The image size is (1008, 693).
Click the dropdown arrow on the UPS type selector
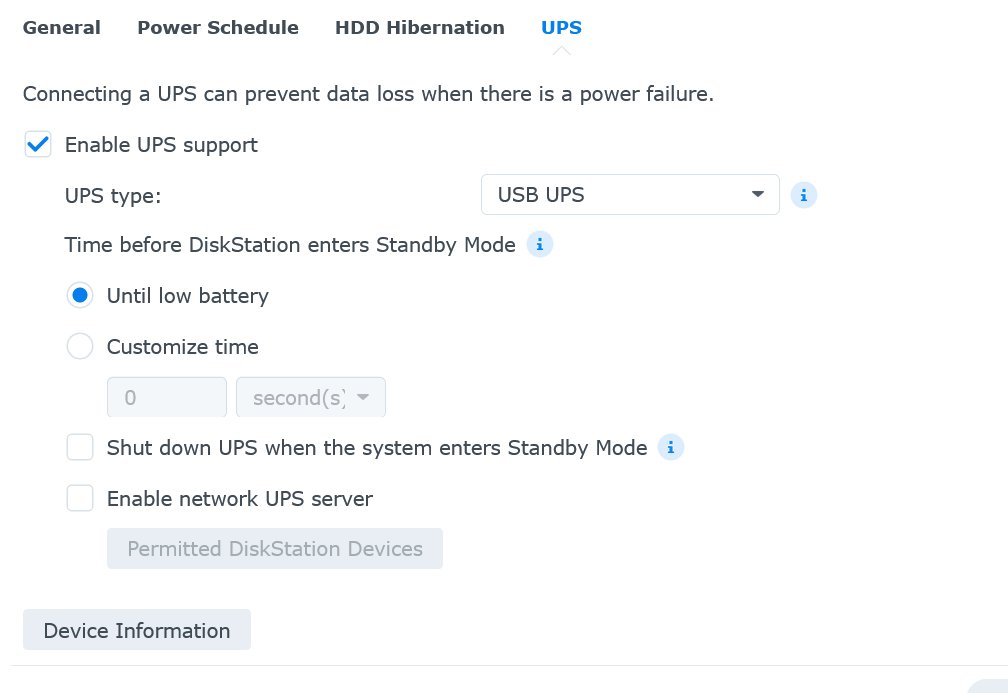tap(758, 195)
